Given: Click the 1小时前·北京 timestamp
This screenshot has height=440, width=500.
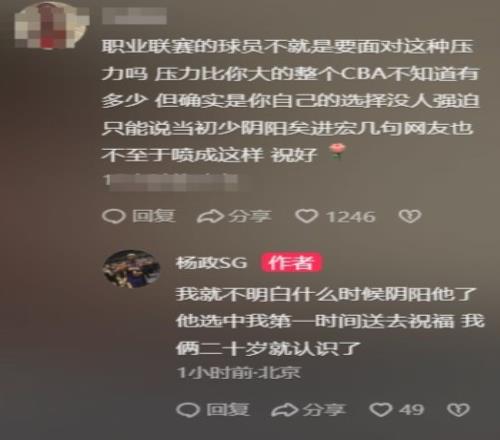Looking at the screenshot, I should tap(239, 372).
